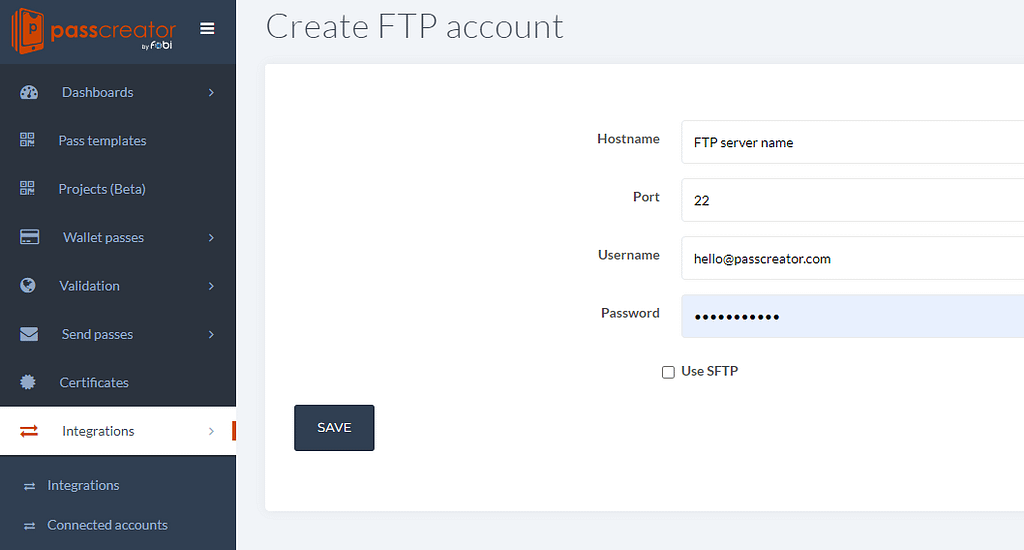Click the Send passes envelope icon
This screenshot has height=550, width=1024.
tap(29, 334)
